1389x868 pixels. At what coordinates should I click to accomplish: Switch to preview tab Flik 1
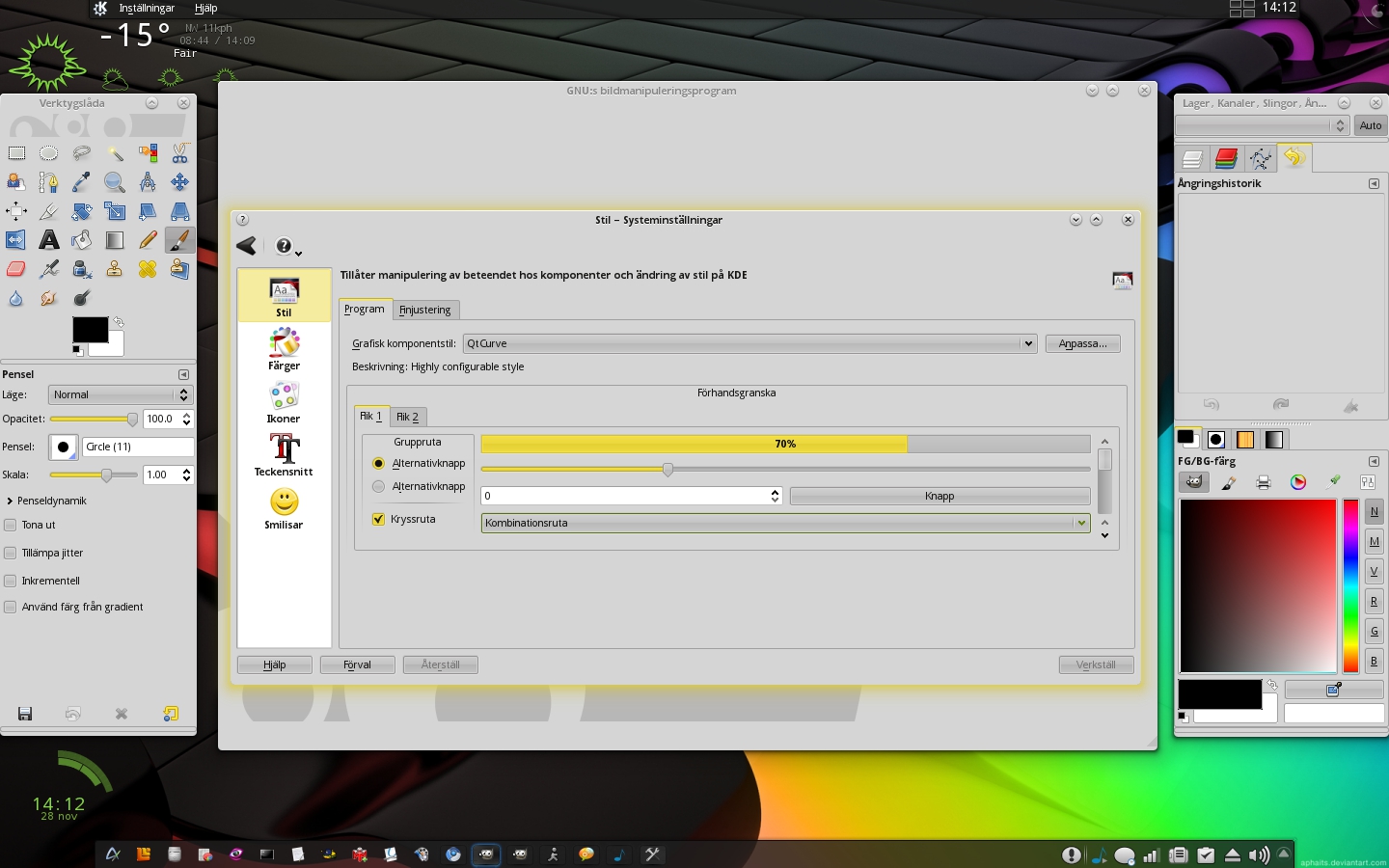[371, 416]
